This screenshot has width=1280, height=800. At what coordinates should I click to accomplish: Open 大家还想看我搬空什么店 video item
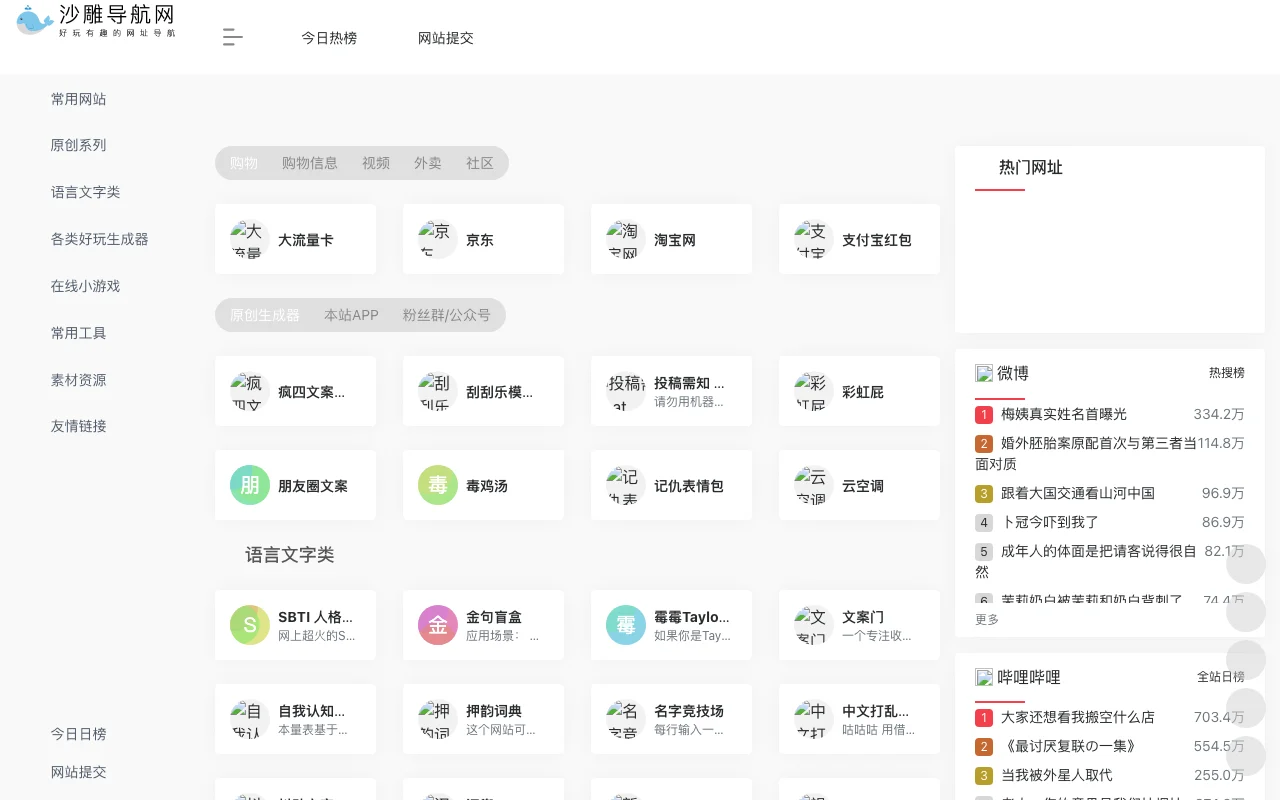1078,717
